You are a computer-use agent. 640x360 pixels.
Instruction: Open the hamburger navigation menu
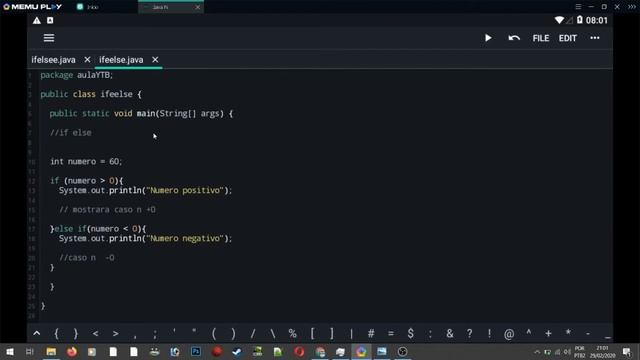pos(49,38)
